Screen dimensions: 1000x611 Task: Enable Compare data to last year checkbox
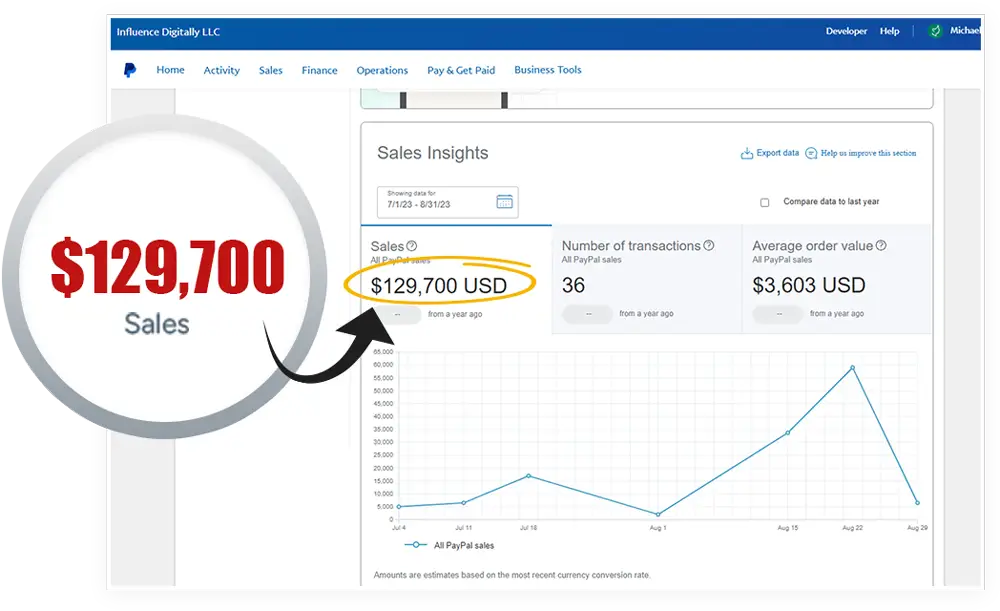[765, 202]
